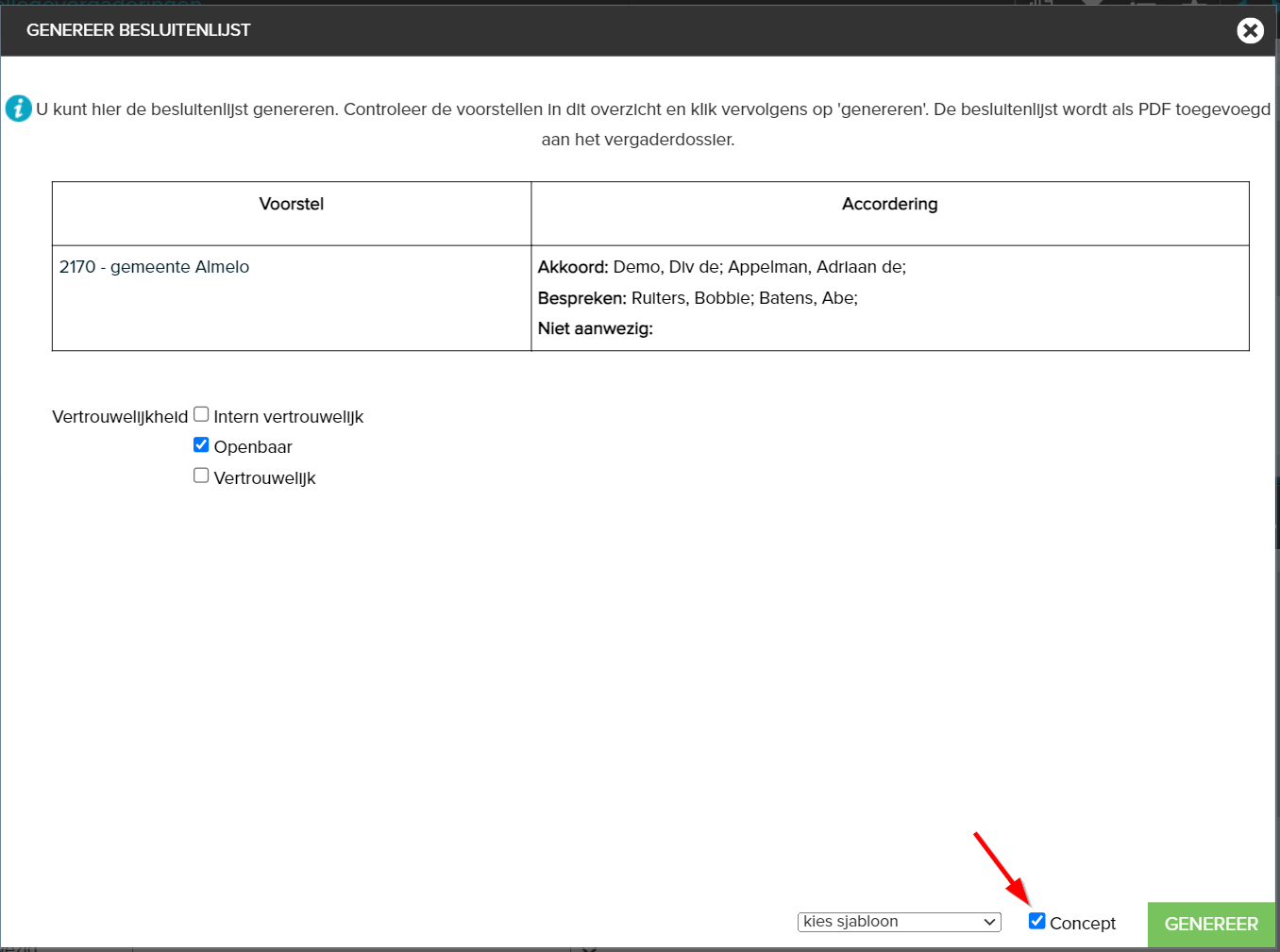
Task: Click the Niet aanwezig label
Action: coord(596,328)
